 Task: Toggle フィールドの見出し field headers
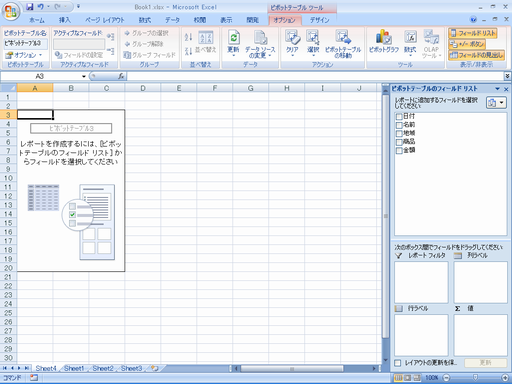(476, 55)
